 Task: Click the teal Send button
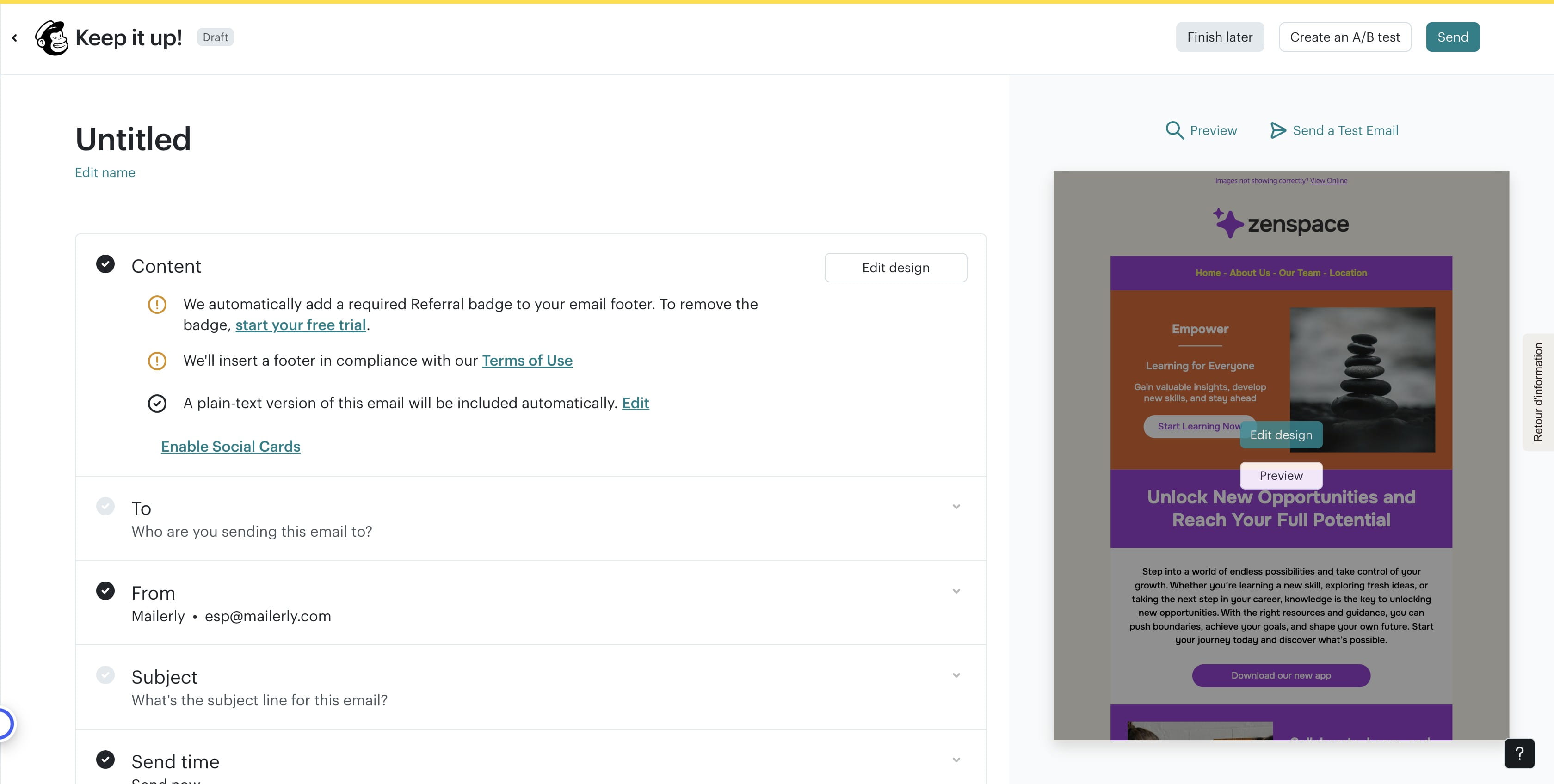[1452, 37]
